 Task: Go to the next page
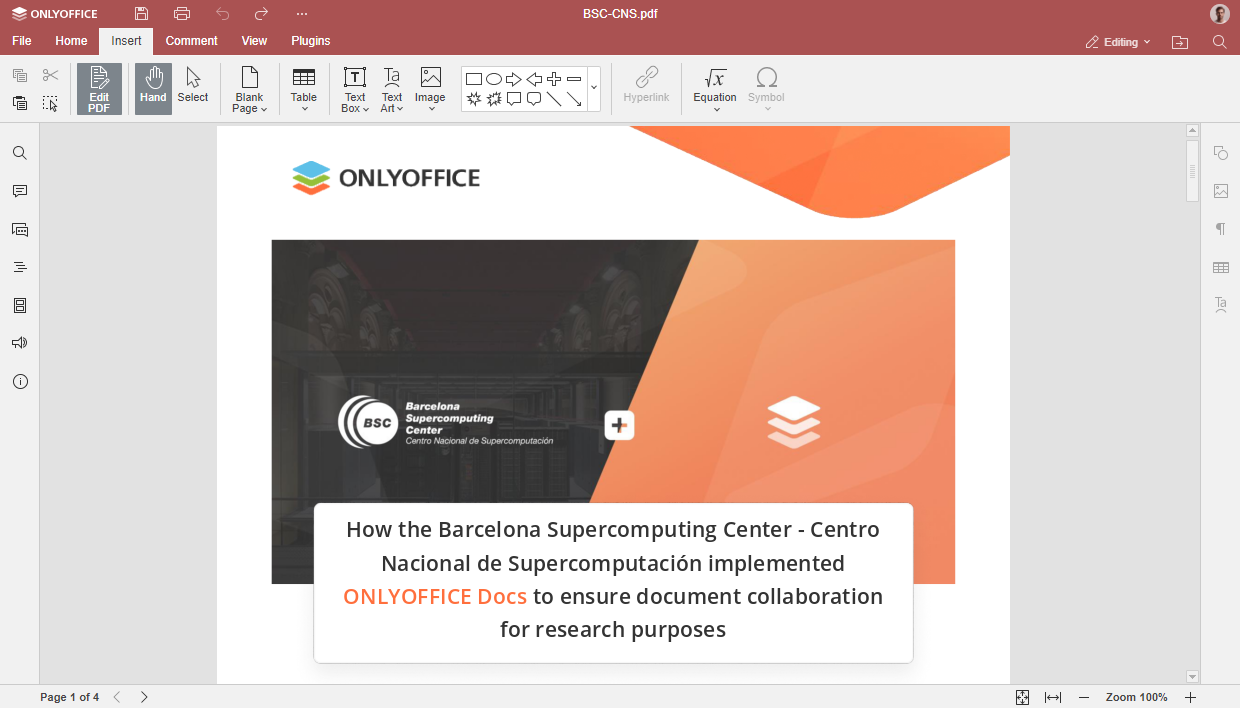[x=144, y=697]
